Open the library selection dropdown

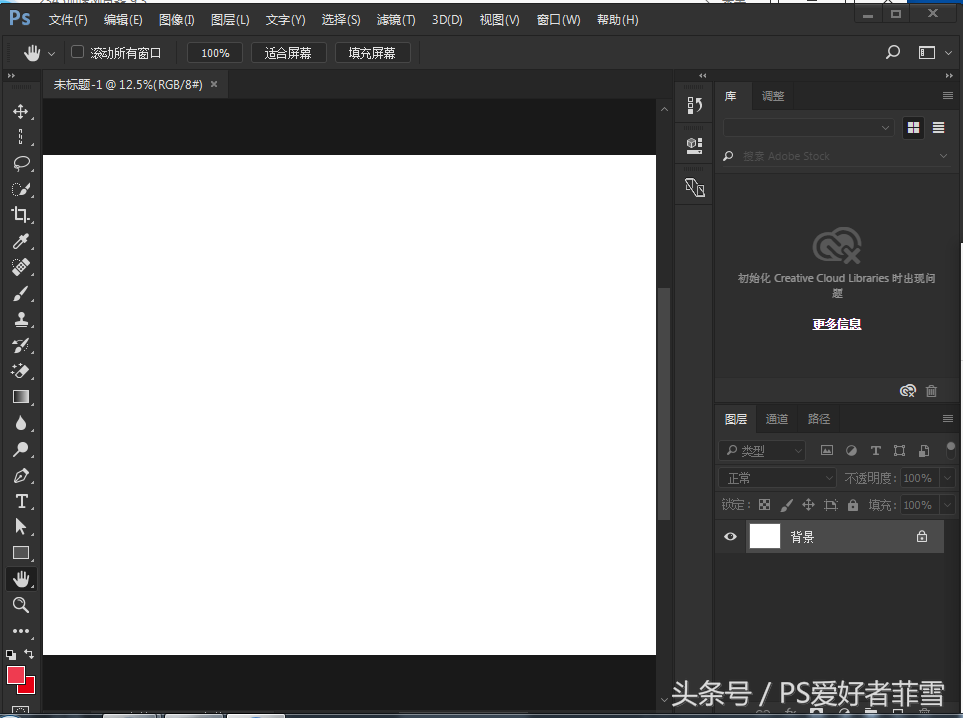[x=808, y=128]
